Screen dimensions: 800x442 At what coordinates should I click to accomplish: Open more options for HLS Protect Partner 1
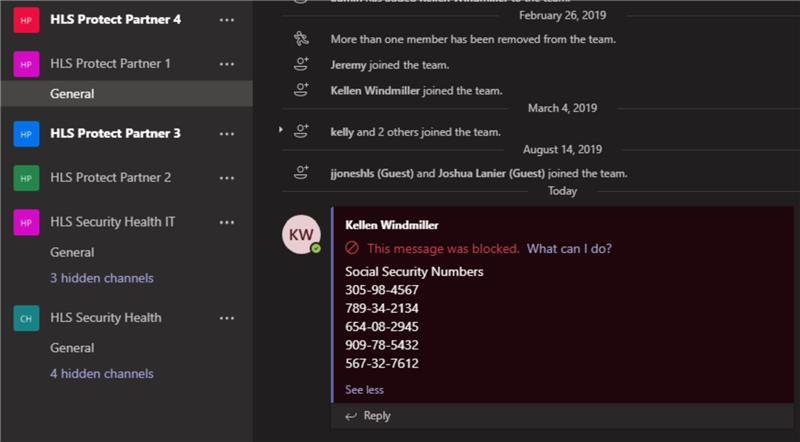227,64
